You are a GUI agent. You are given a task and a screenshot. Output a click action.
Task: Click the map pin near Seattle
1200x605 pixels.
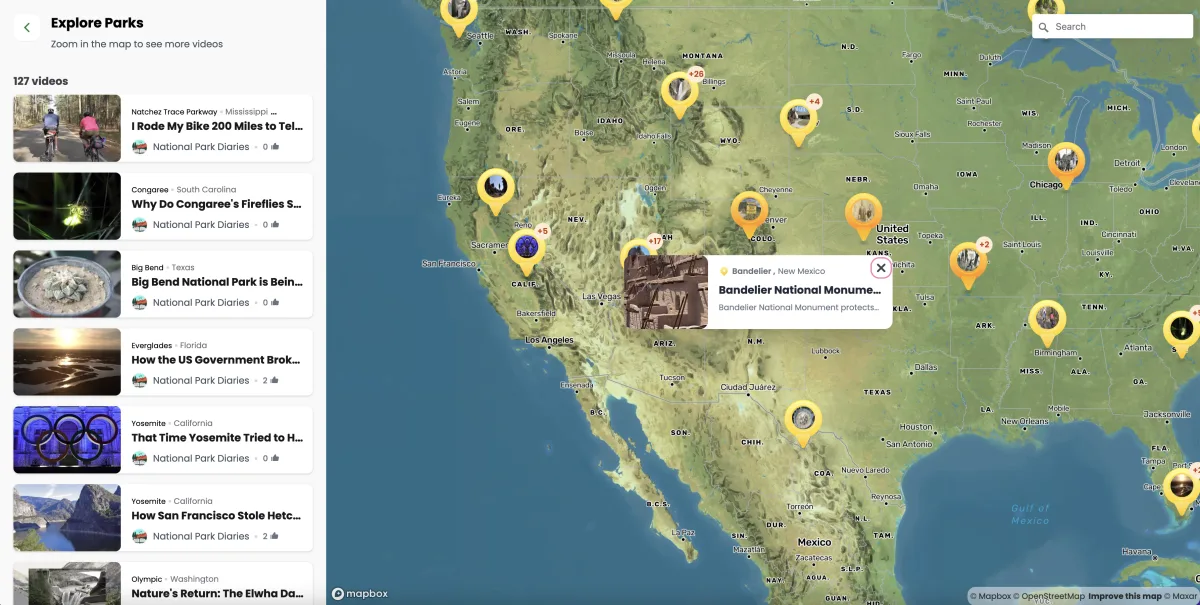coord(459,13)
